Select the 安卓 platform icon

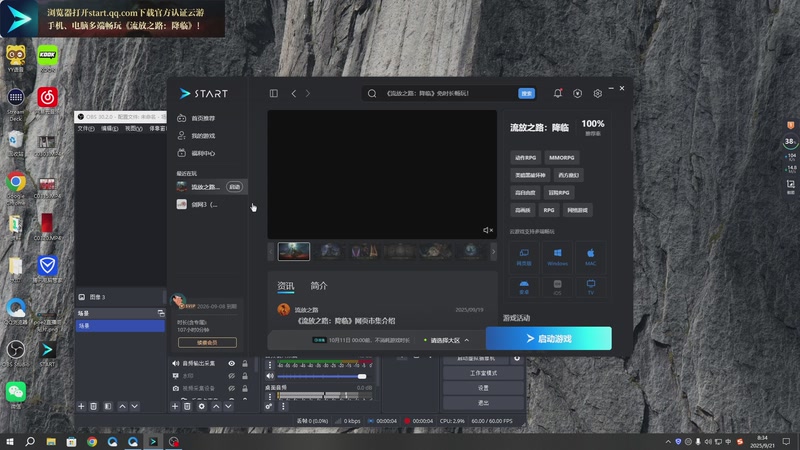tap(524, 287)
